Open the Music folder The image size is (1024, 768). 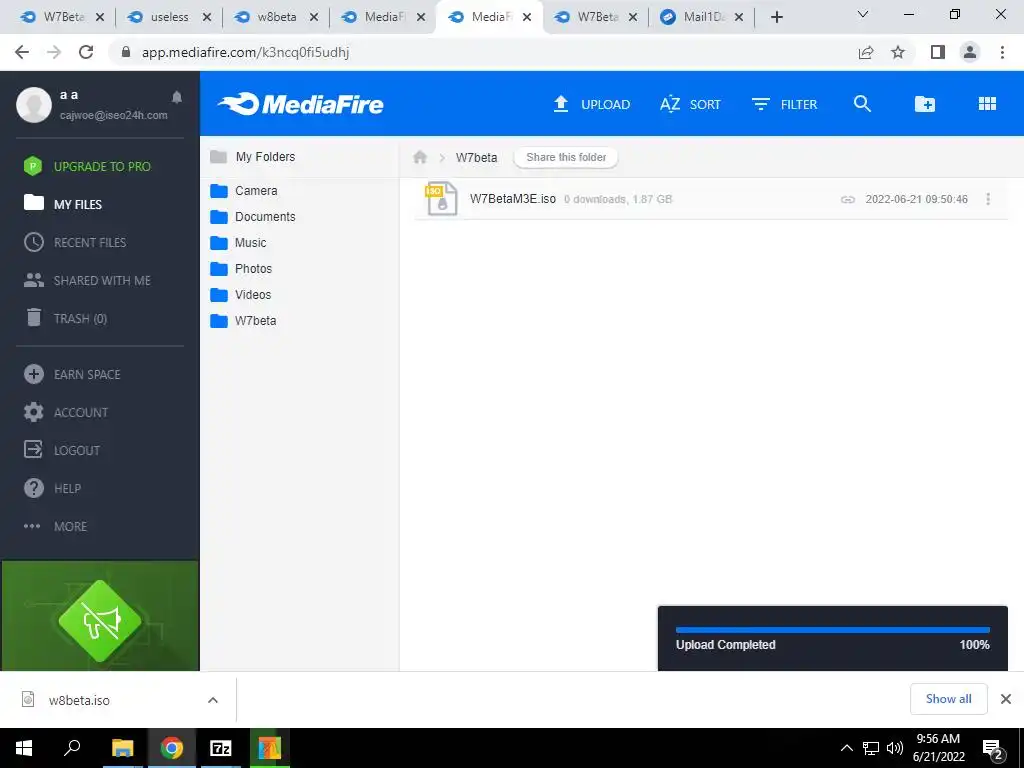(238, 243)
